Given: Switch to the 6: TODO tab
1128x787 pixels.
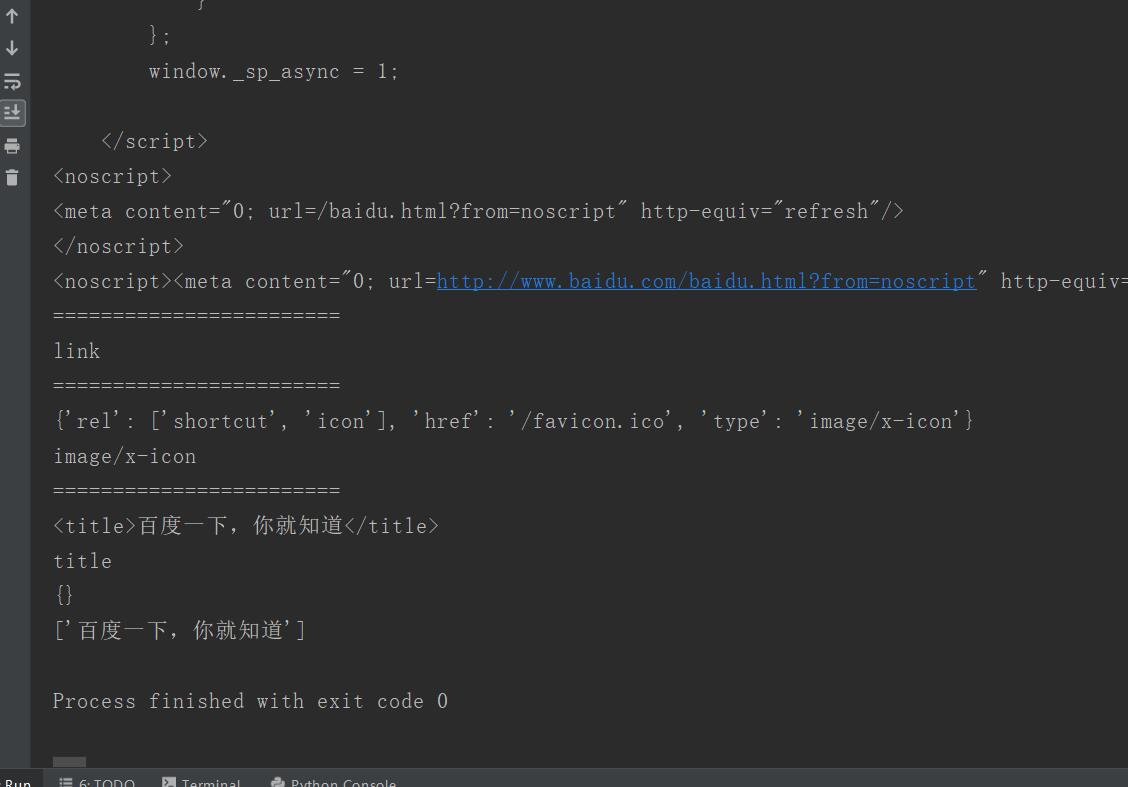Looking at the screenshot, I should [97, 782].
